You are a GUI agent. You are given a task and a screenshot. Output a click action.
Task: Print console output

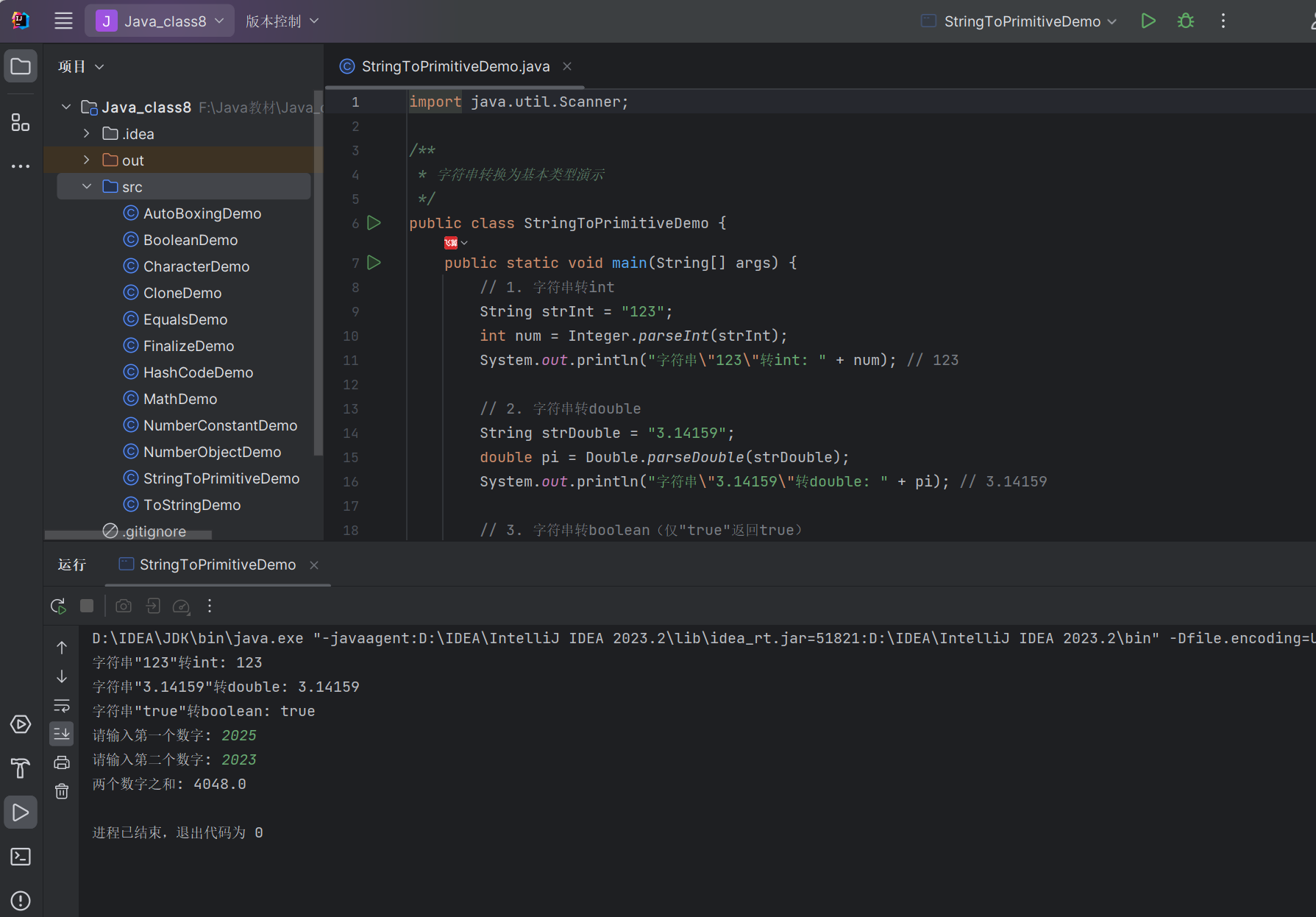[x=62, y=762]
